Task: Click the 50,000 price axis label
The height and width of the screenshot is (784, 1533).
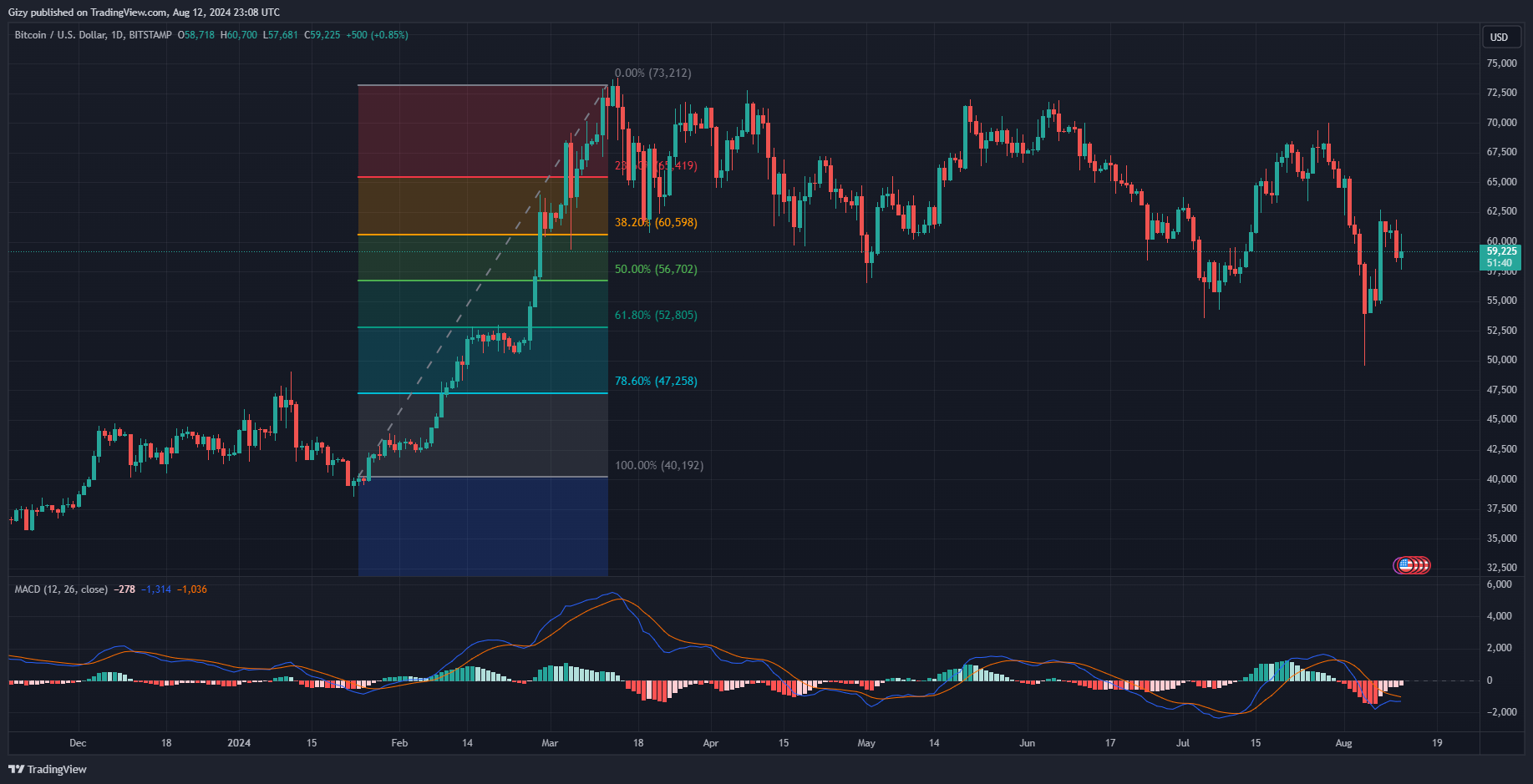Action: [x=1501, y=360]
